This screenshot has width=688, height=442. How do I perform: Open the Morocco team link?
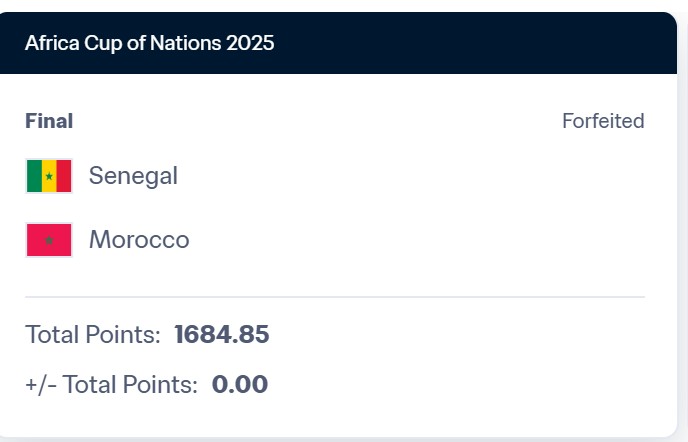point(139,240)
